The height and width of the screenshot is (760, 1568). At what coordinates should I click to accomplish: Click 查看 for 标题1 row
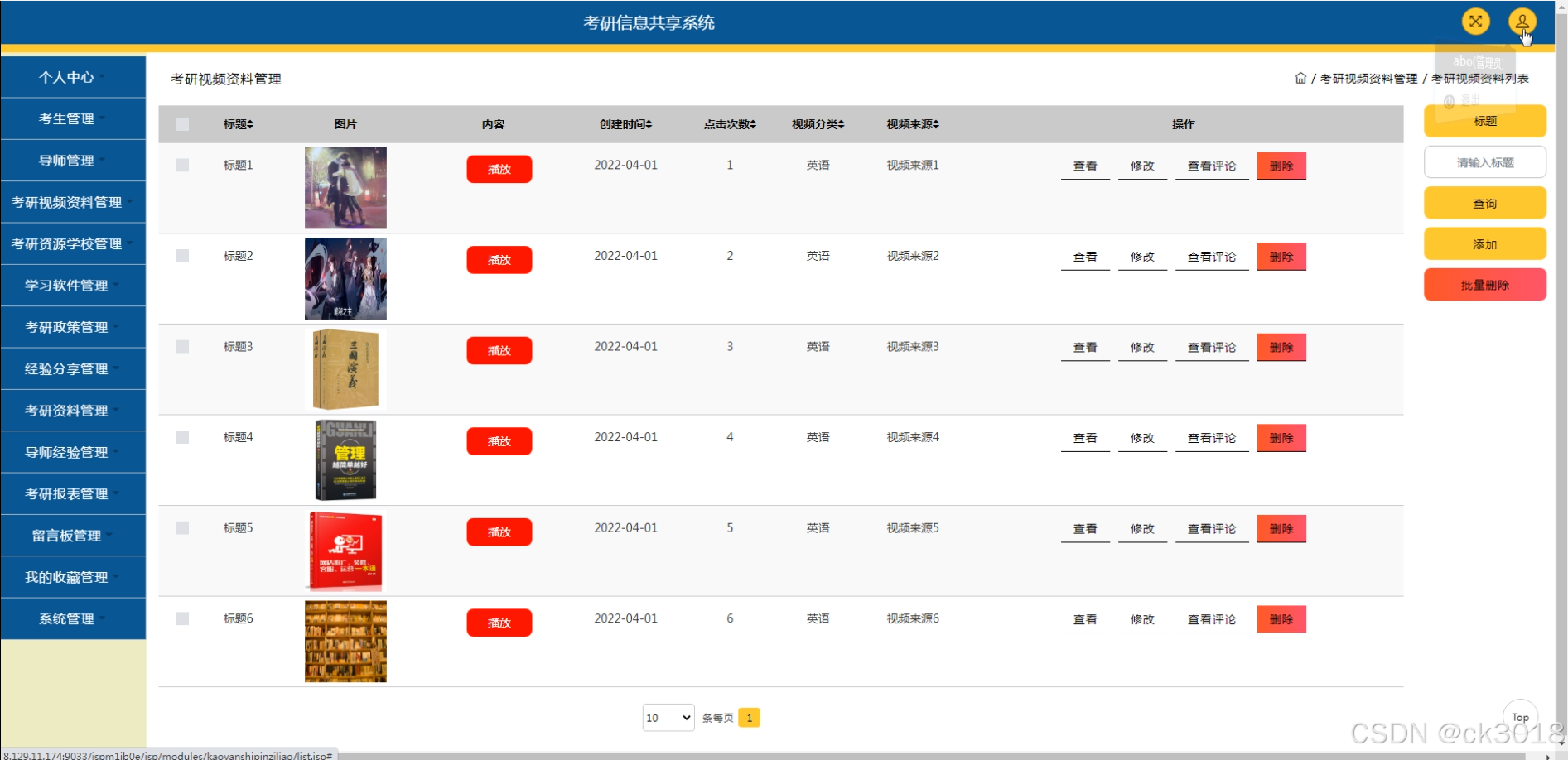(x=1085, y=166)
